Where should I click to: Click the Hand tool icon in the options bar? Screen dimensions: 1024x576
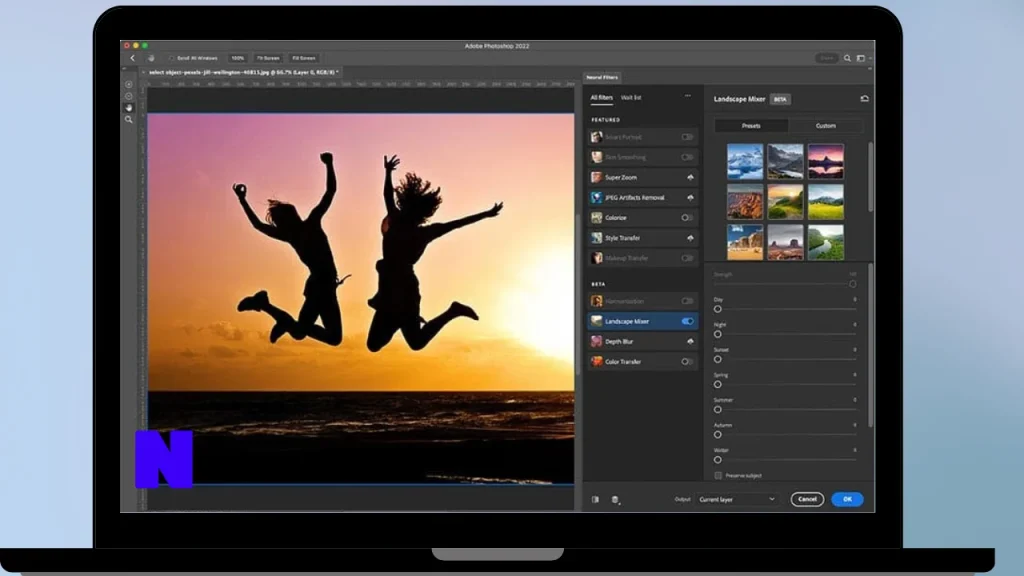pos(151,58)
